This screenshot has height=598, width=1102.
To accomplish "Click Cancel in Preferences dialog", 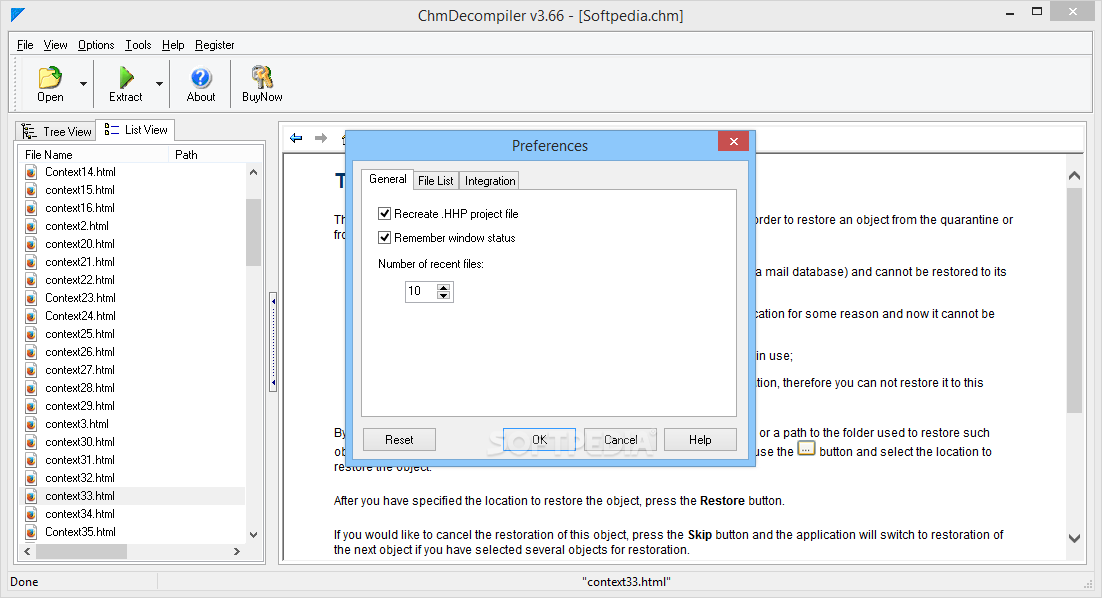I will (x=621, y=440).
